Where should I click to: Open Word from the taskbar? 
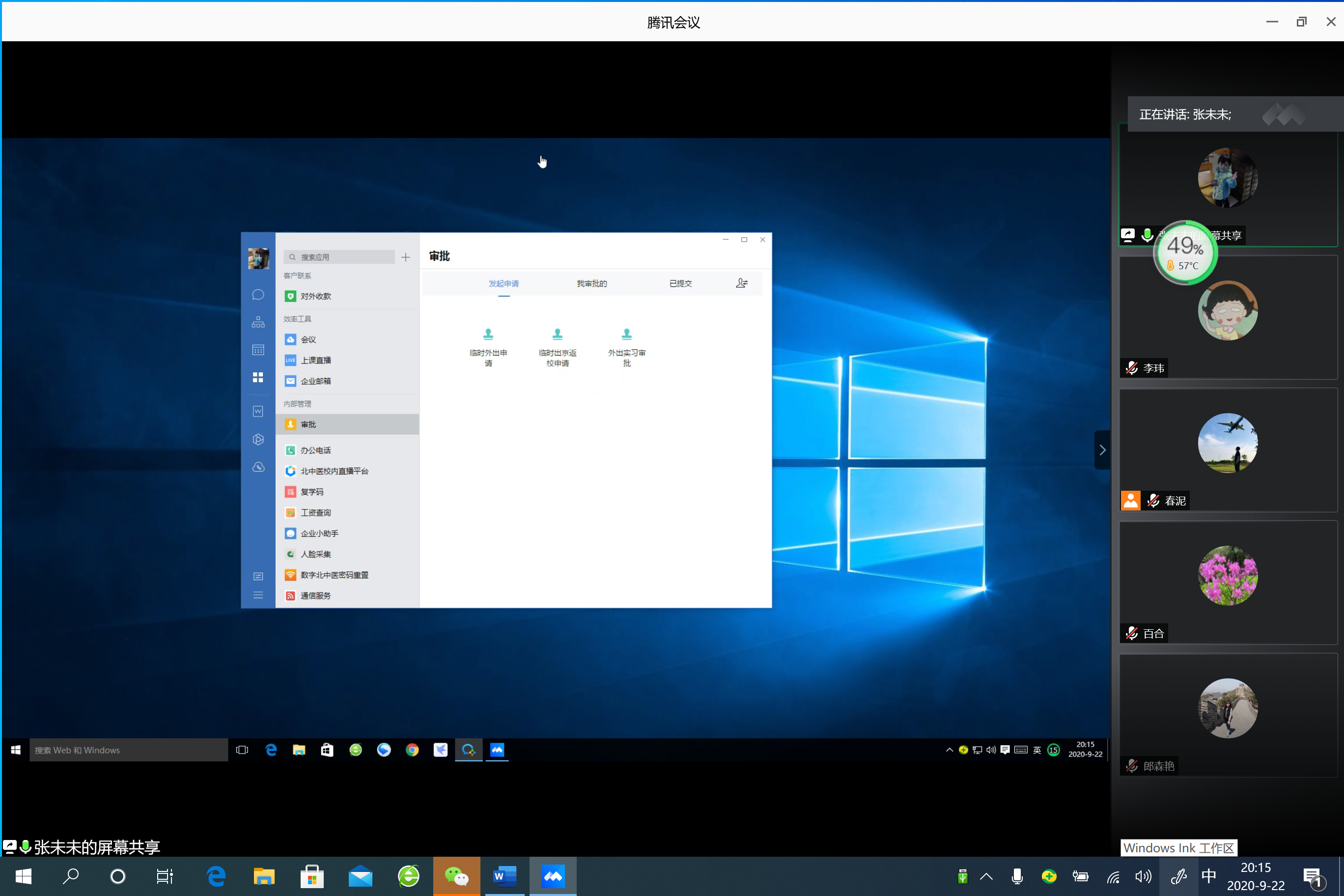click(504, 876)
